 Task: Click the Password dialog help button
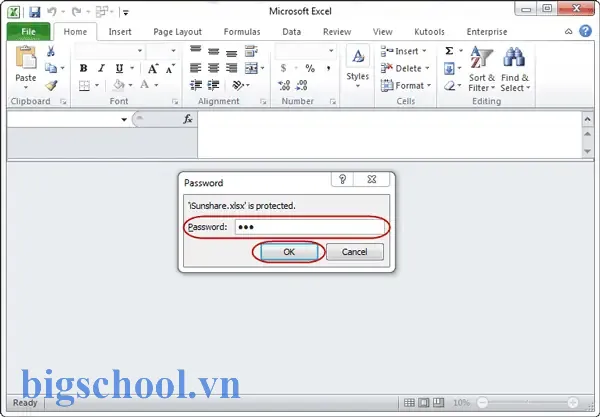[342, 179]
